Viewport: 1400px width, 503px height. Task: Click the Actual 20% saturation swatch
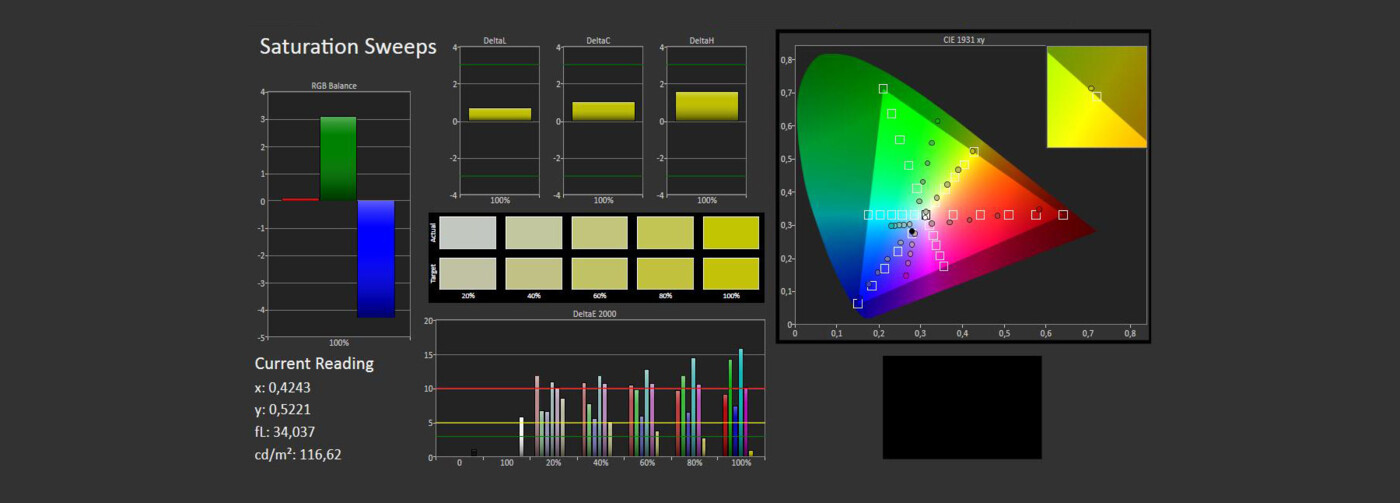pyautogui.click(x=468, y=232)
